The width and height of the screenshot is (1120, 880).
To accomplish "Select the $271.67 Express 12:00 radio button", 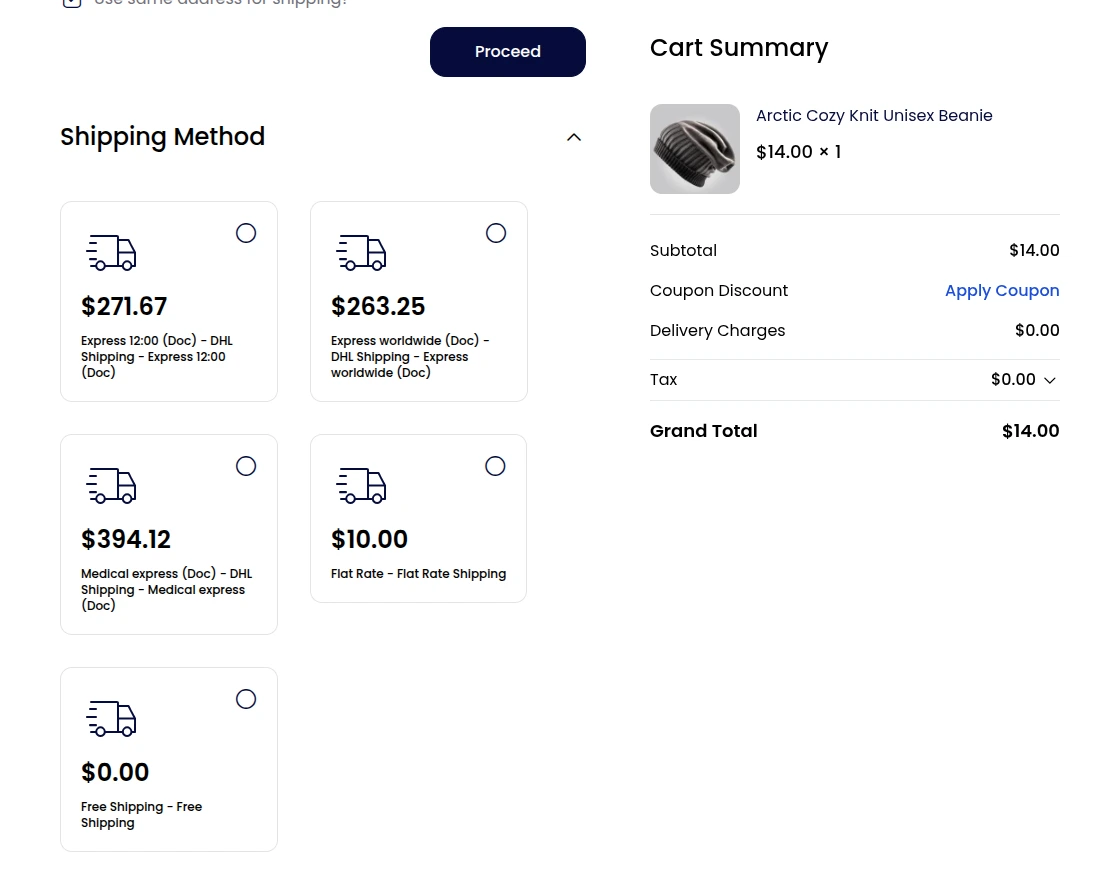I will pos(246,233).
